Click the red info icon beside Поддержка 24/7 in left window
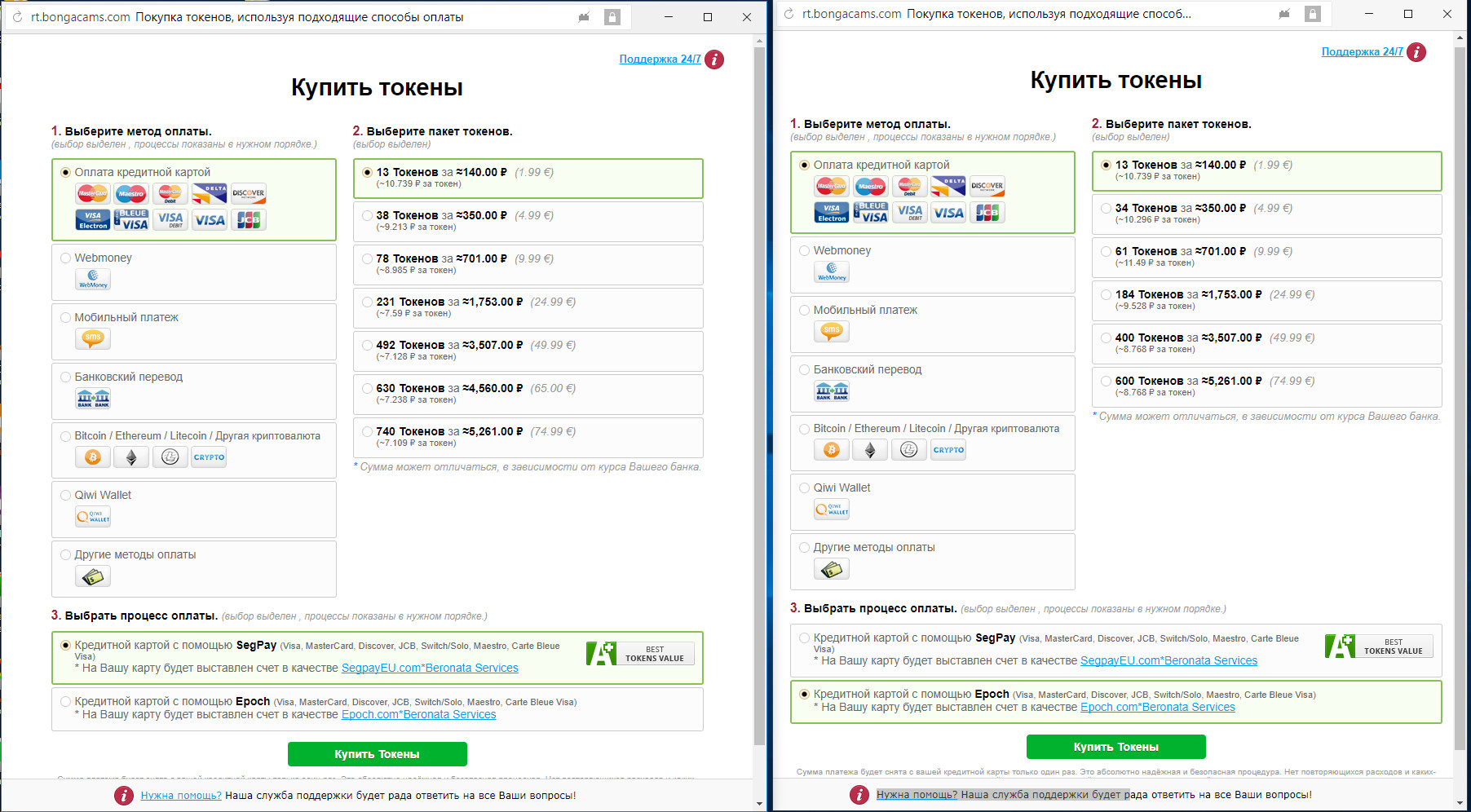The width and height of the screenshot is (1471, 812). (x=714, y=60)
